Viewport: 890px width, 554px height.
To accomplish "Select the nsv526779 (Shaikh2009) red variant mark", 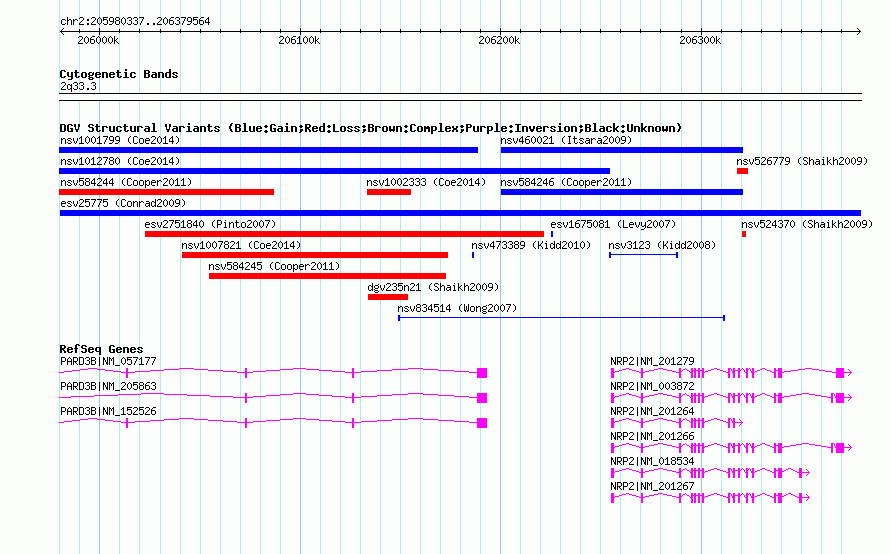I will point(742,171).
